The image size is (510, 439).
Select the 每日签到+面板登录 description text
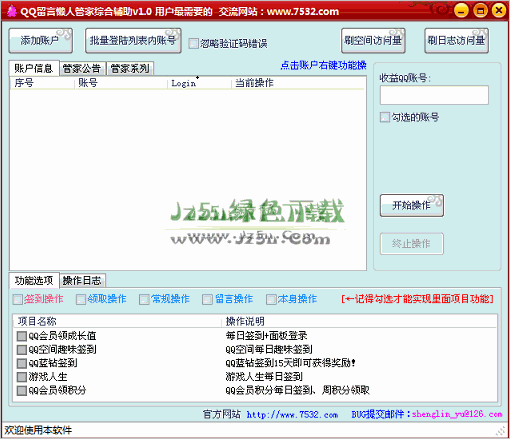[266, 336]
